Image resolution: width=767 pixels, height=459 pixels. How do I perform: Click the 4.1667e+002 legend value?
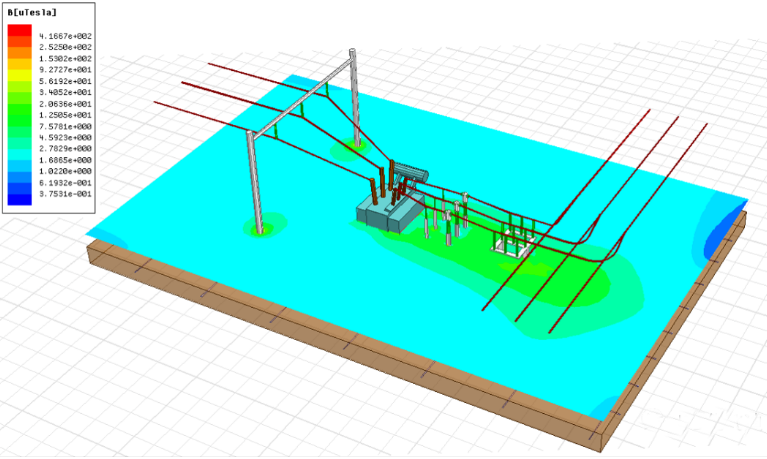66,36
